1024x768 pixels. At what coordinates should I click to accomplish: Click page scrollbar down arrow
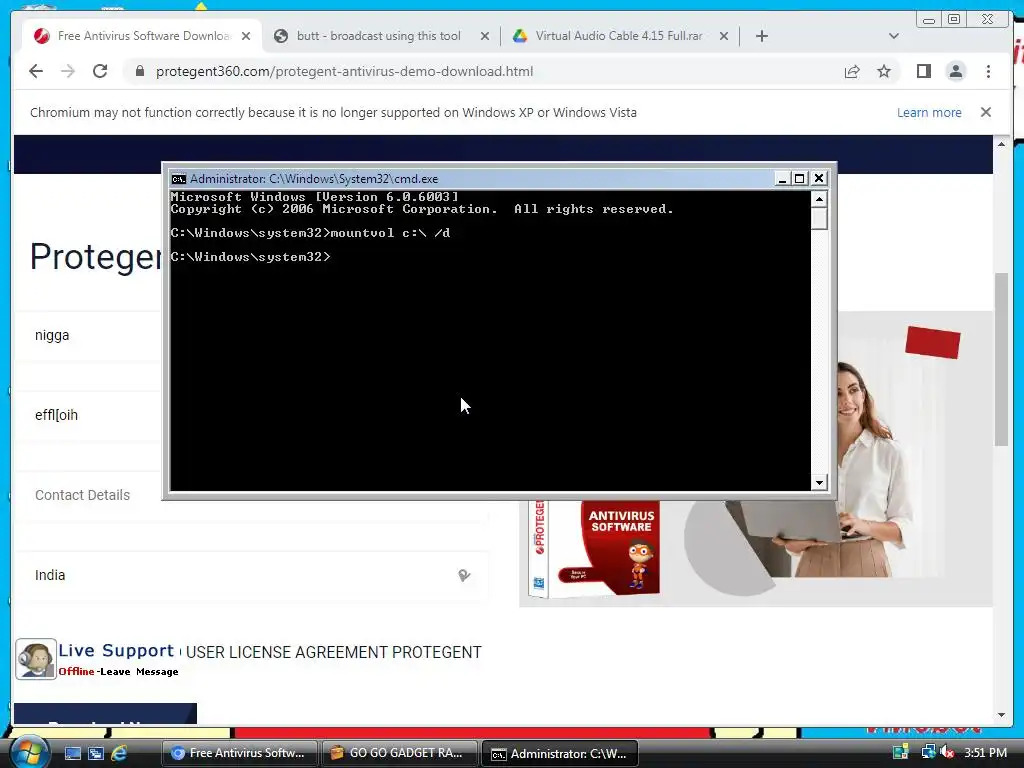[1001, 715]
